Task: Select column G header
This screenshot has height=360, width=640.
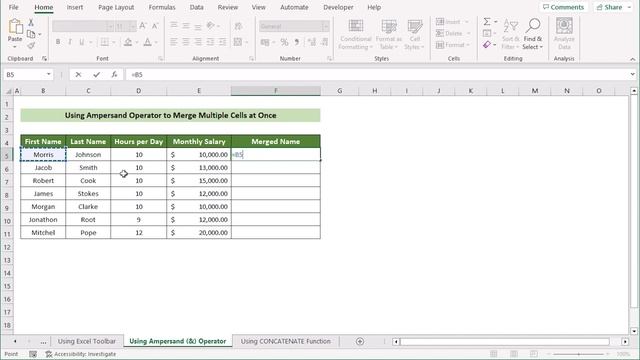Action: 340,91
